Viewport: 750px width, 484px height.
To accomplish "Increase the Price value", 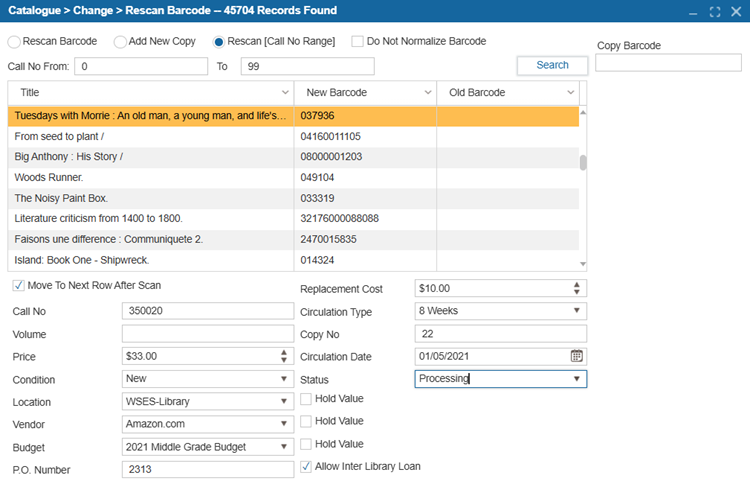I will pos(284,352).
